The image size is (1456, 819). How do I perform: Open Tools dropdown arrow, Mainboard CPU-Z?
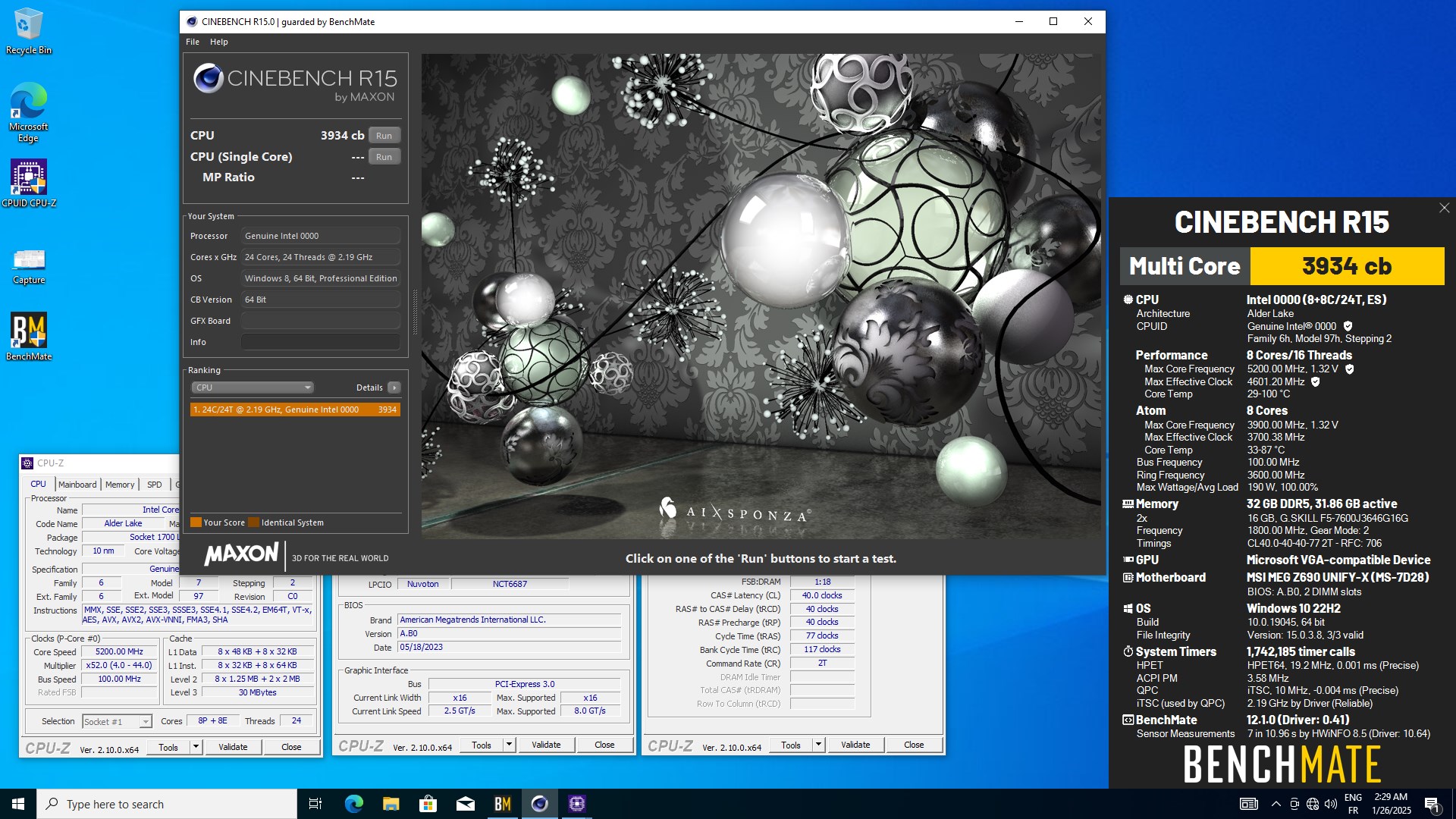tap(510, 745)
